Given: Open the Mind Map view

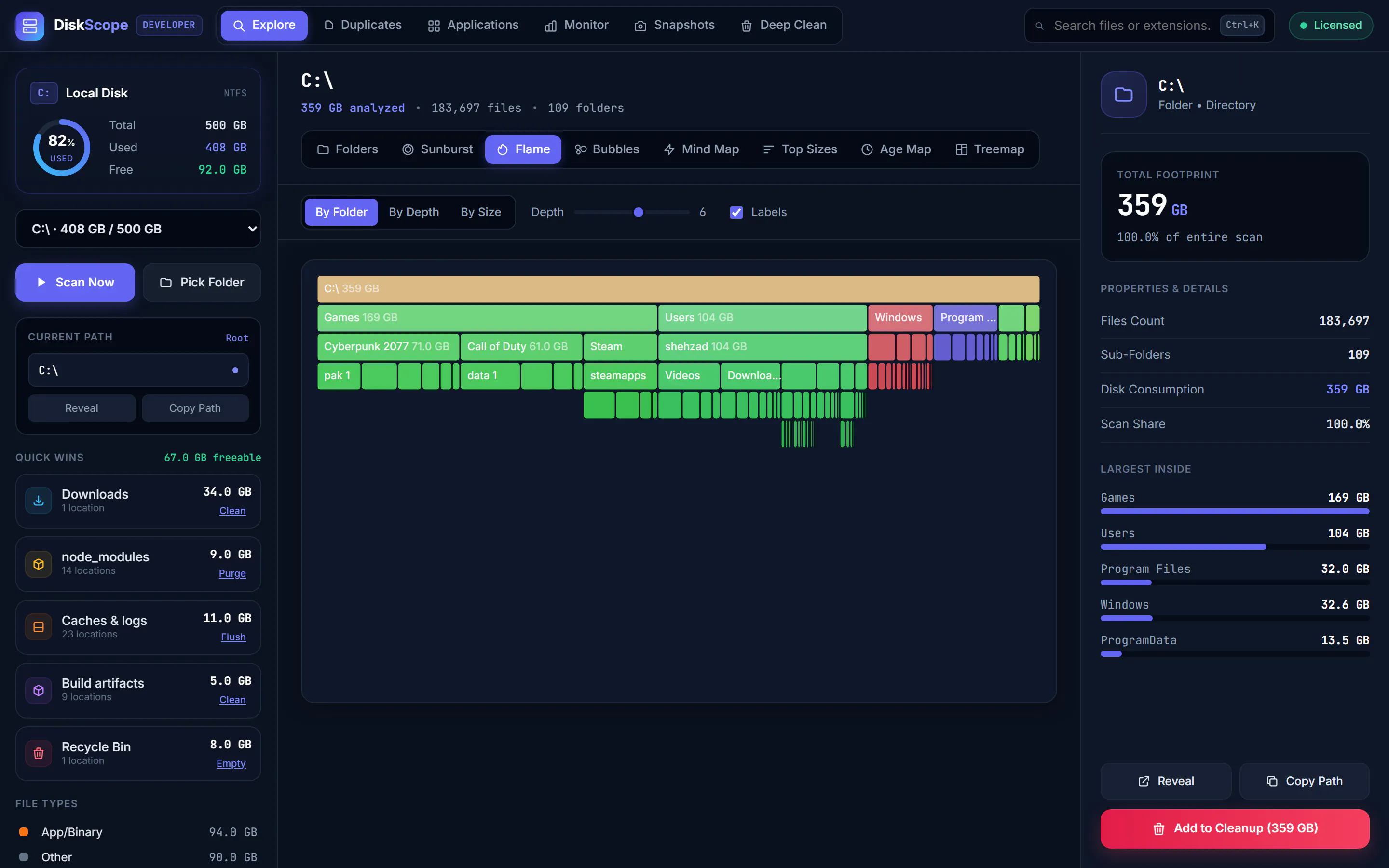Looking at the screenshot, I should point(701,149).
